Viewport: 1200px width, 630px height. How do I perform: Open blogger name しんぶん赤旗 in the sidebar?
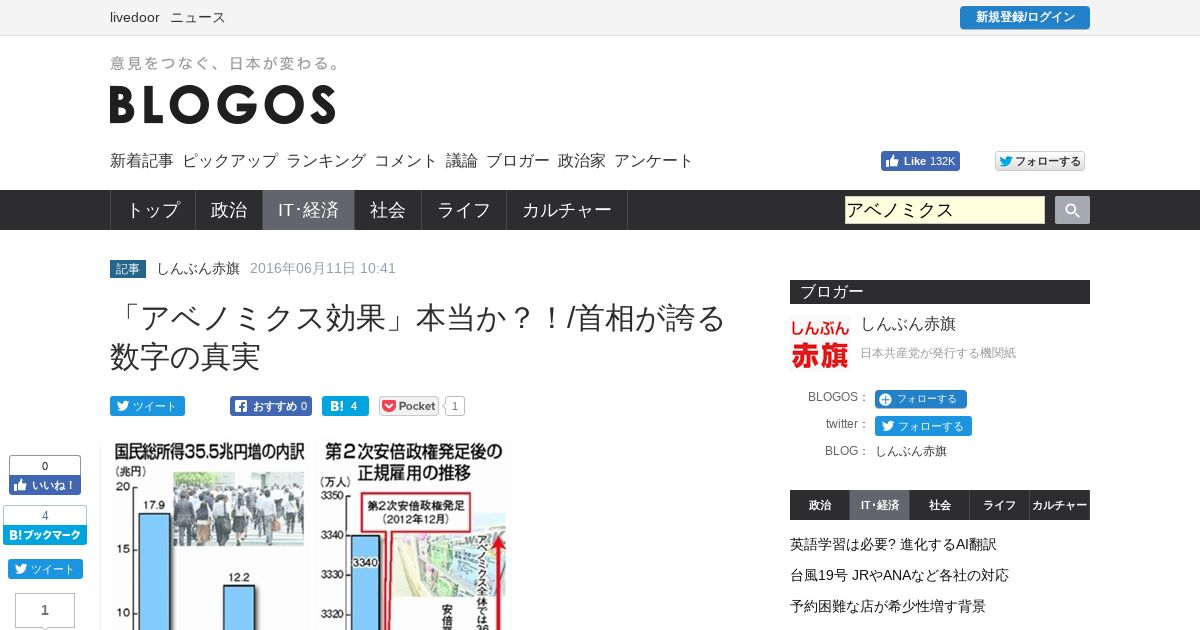(x=908, y=324)
